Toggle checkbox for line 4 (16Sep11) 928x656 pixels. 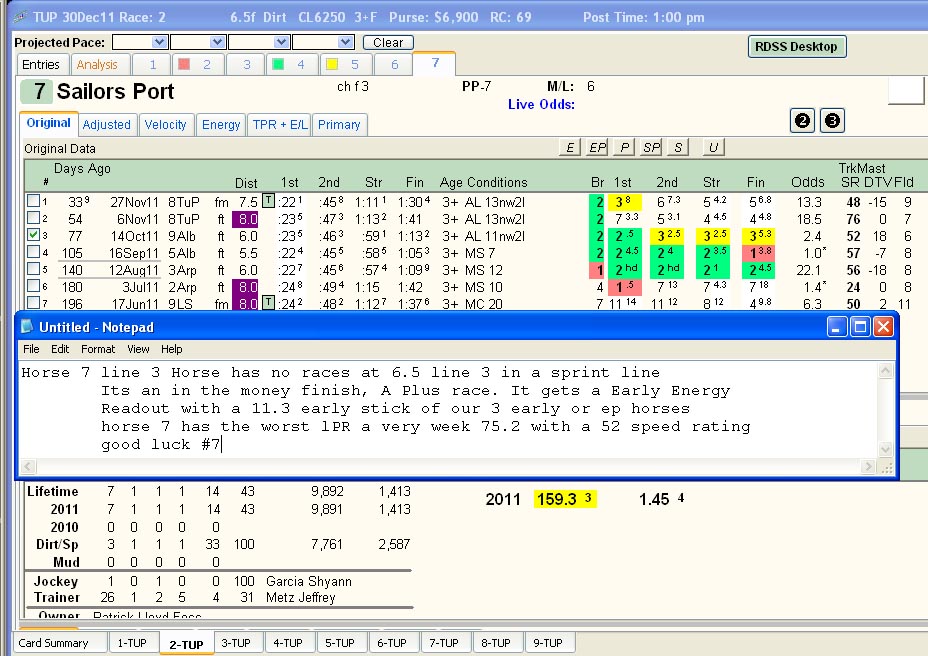point(34,252)
